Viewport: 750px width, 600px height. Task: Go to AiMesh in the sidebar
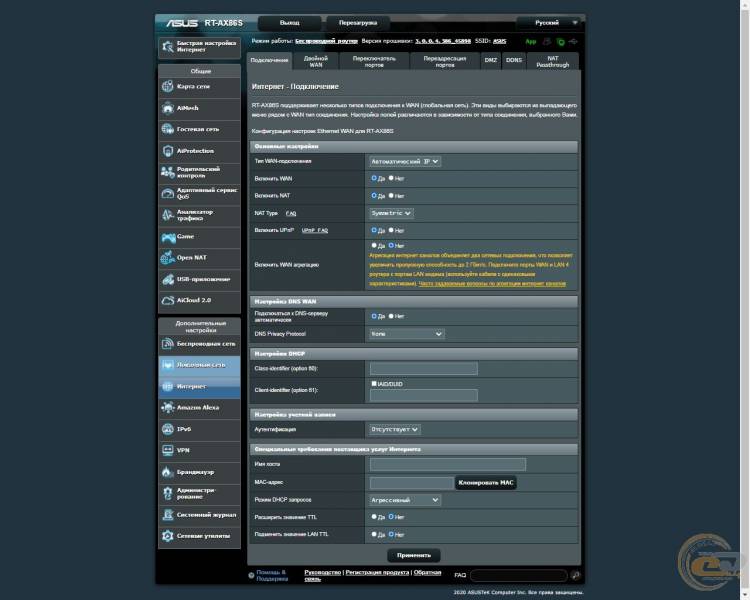[199, 108]
